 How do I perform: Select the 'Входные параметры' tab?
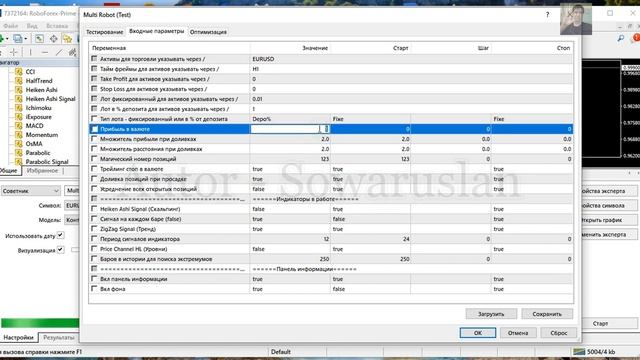(157, 31)
